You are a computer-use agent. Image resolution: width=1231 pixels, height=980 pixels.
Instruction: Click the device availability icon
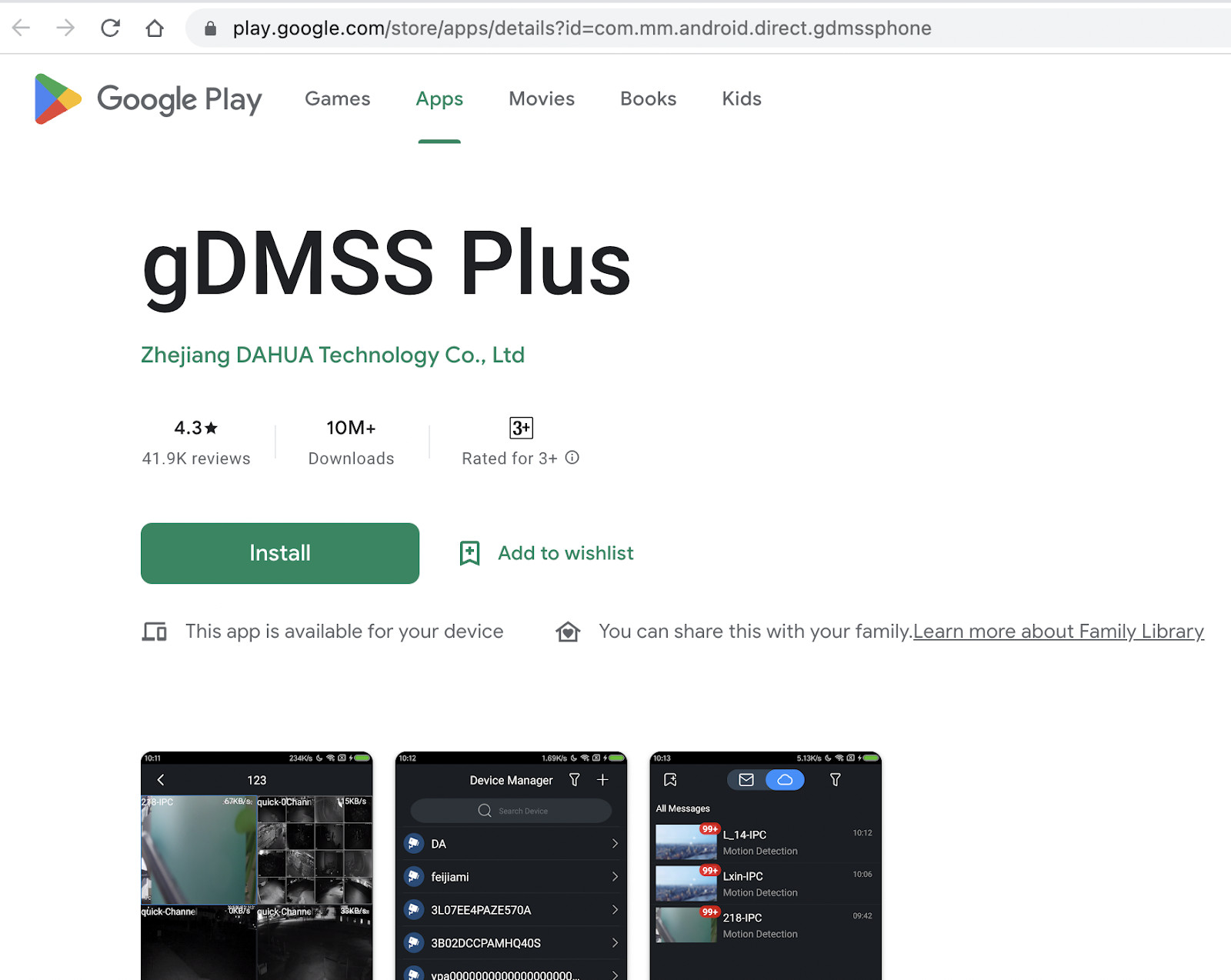[155, 632]
